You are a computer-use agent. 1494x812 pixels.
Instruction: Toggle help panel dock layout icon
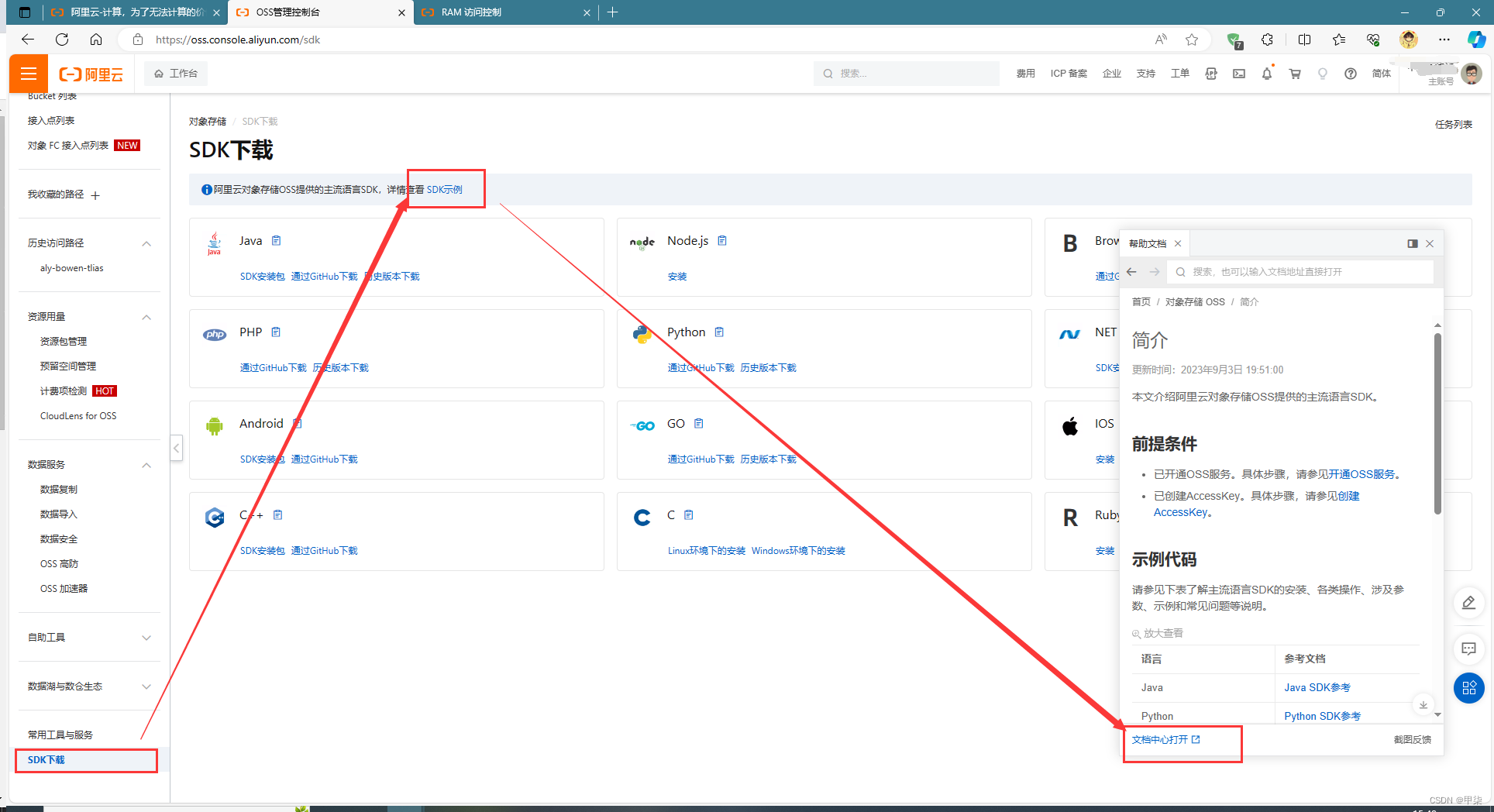(1413, 243)
